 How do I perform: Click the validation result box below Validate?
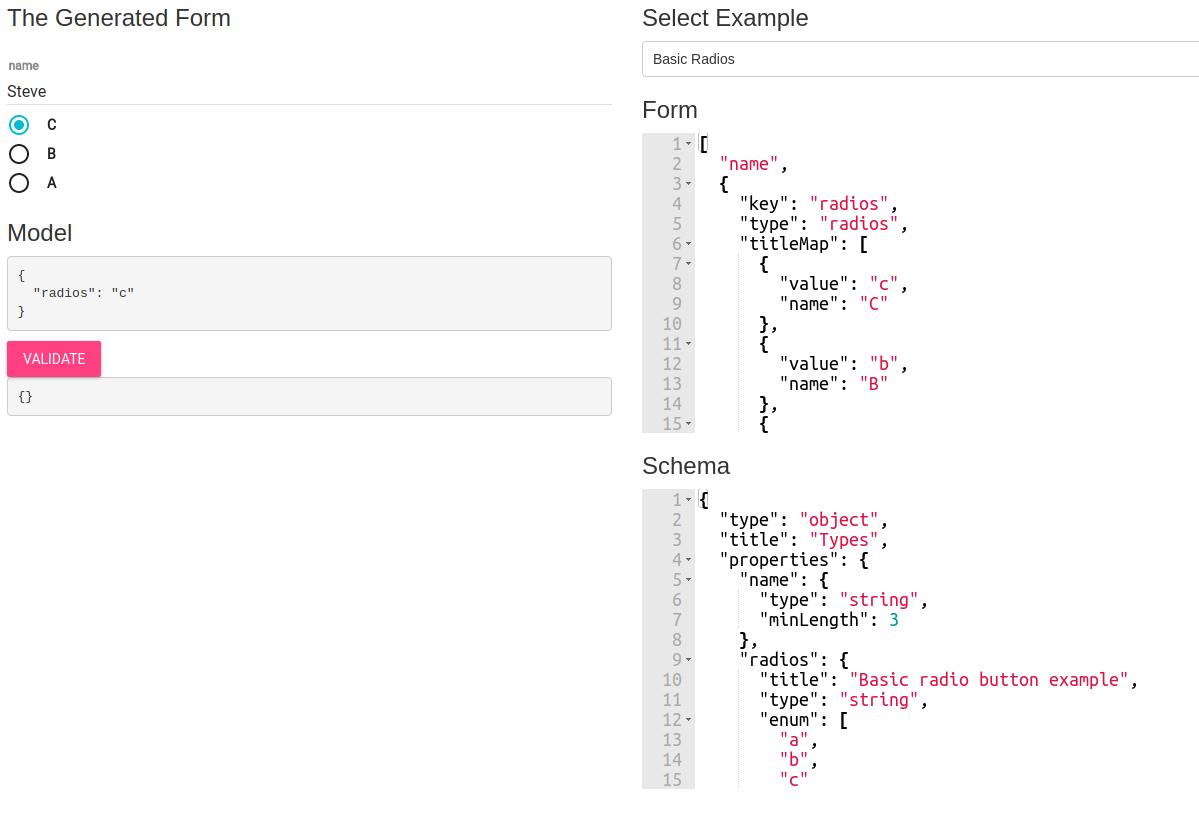(x=309, y=397)
